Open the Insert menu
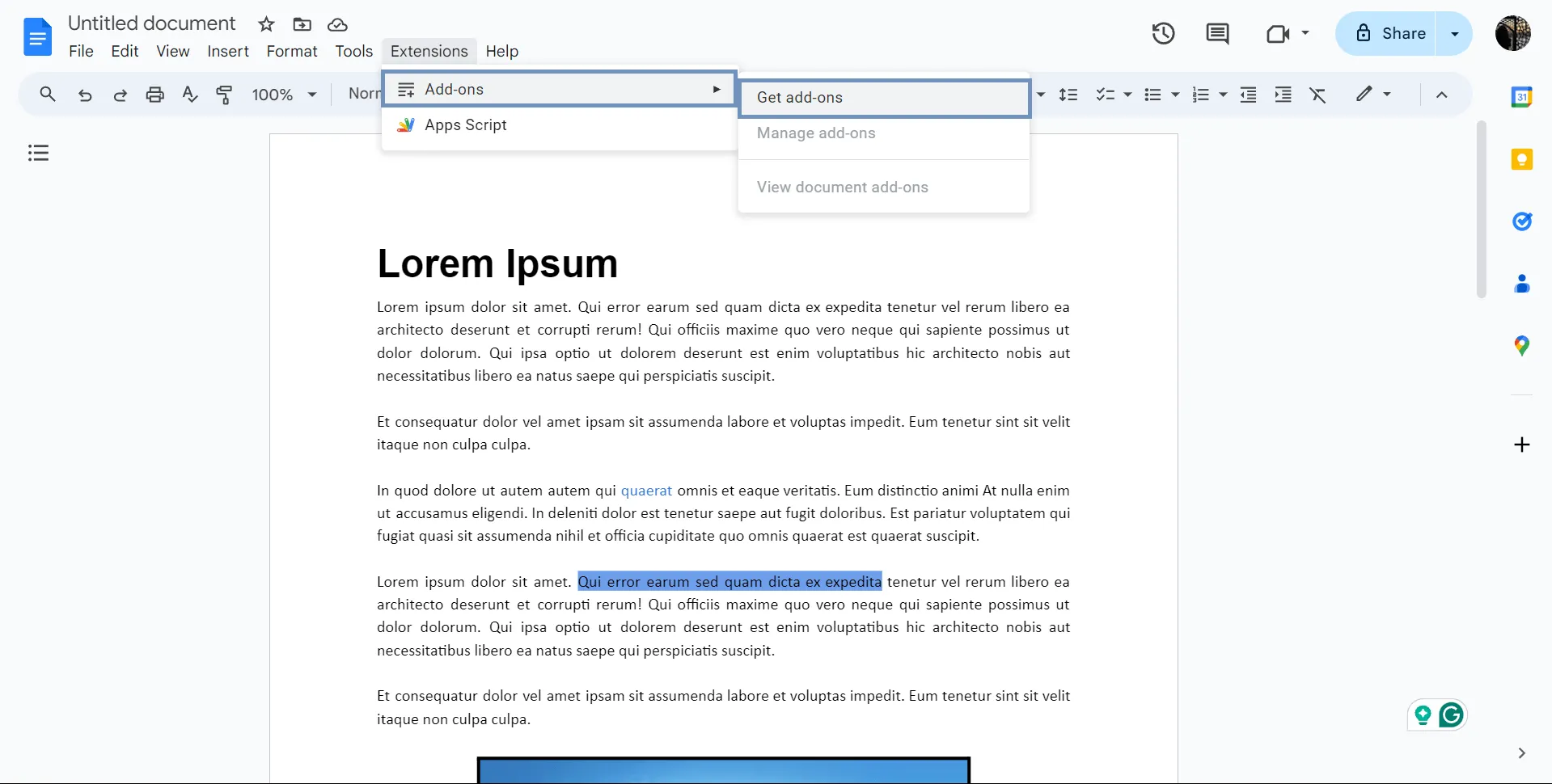This screenshot has height=784, width=1552. pyautogui.click(x=228, y=51)
